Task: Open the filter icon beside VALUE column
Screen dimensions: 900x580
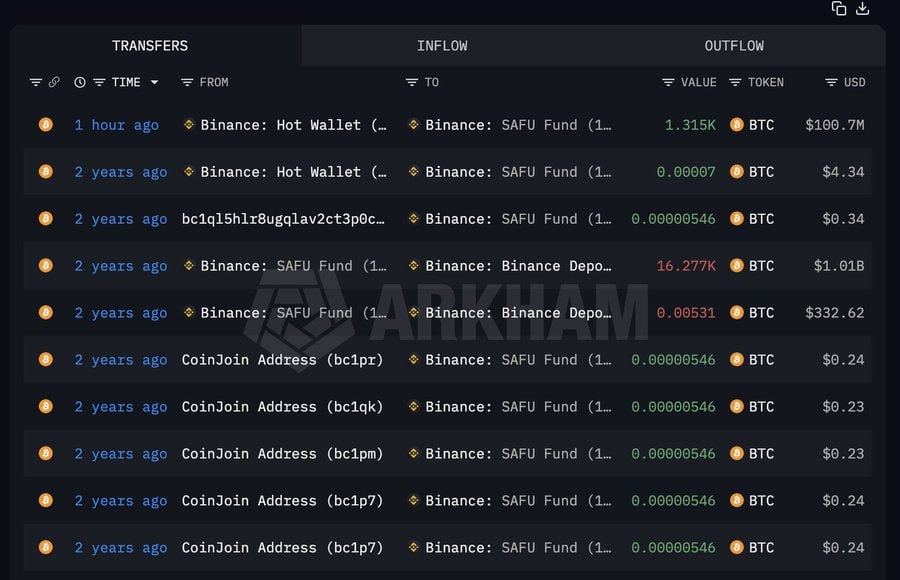Action: pyautogui.click(x=668, y=82)
